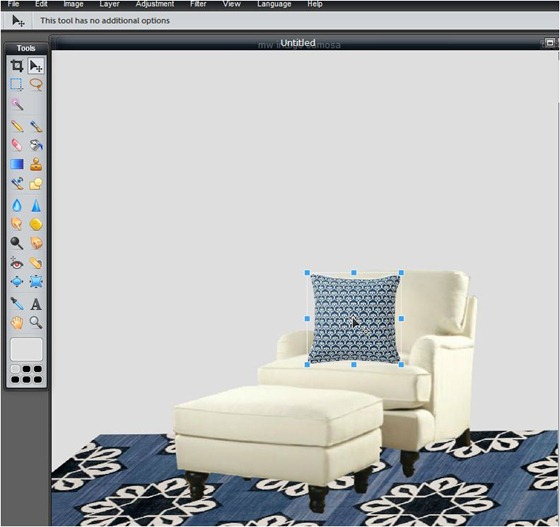Select the Magic Wand tool
The height and width of the screenshot is (527, 560).
(16, 104)
